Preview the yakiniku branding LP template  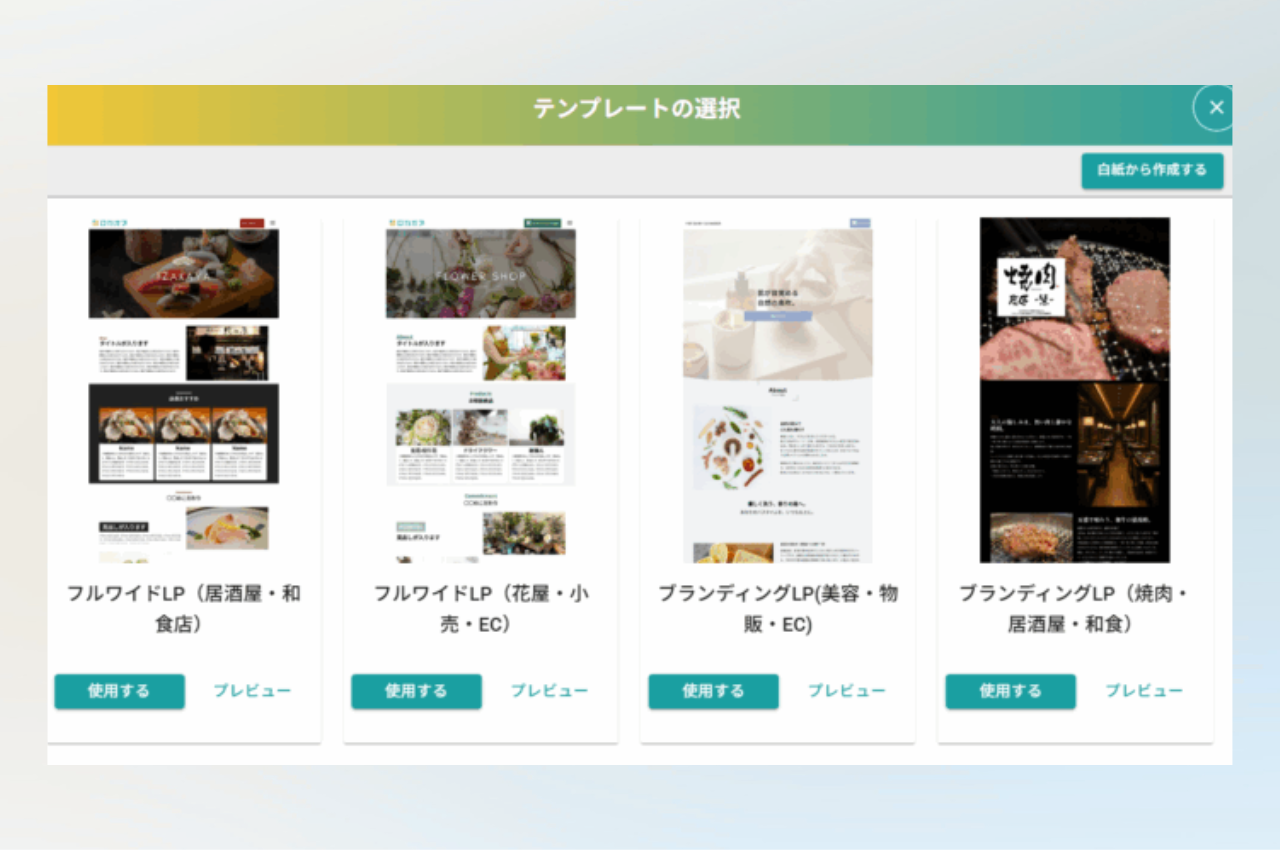coord(1143,691)
